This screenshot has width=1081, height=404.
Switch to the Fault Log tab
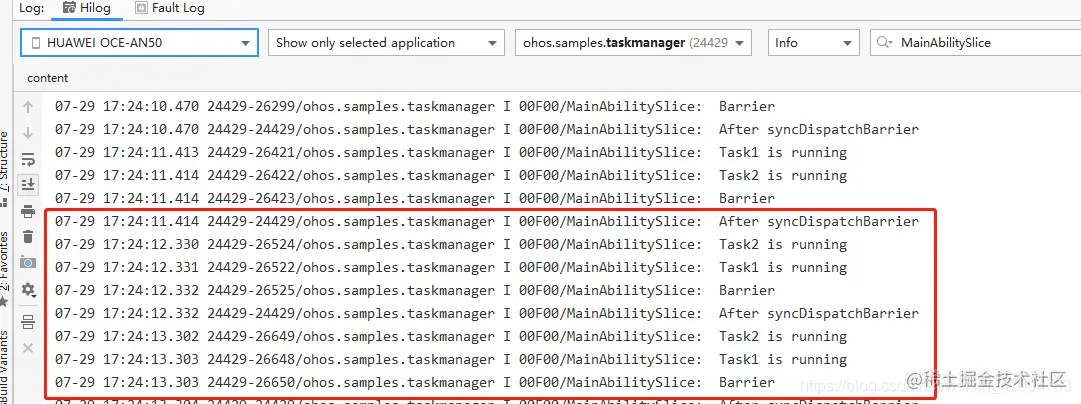pyautogui.click(x=170, y=8)
